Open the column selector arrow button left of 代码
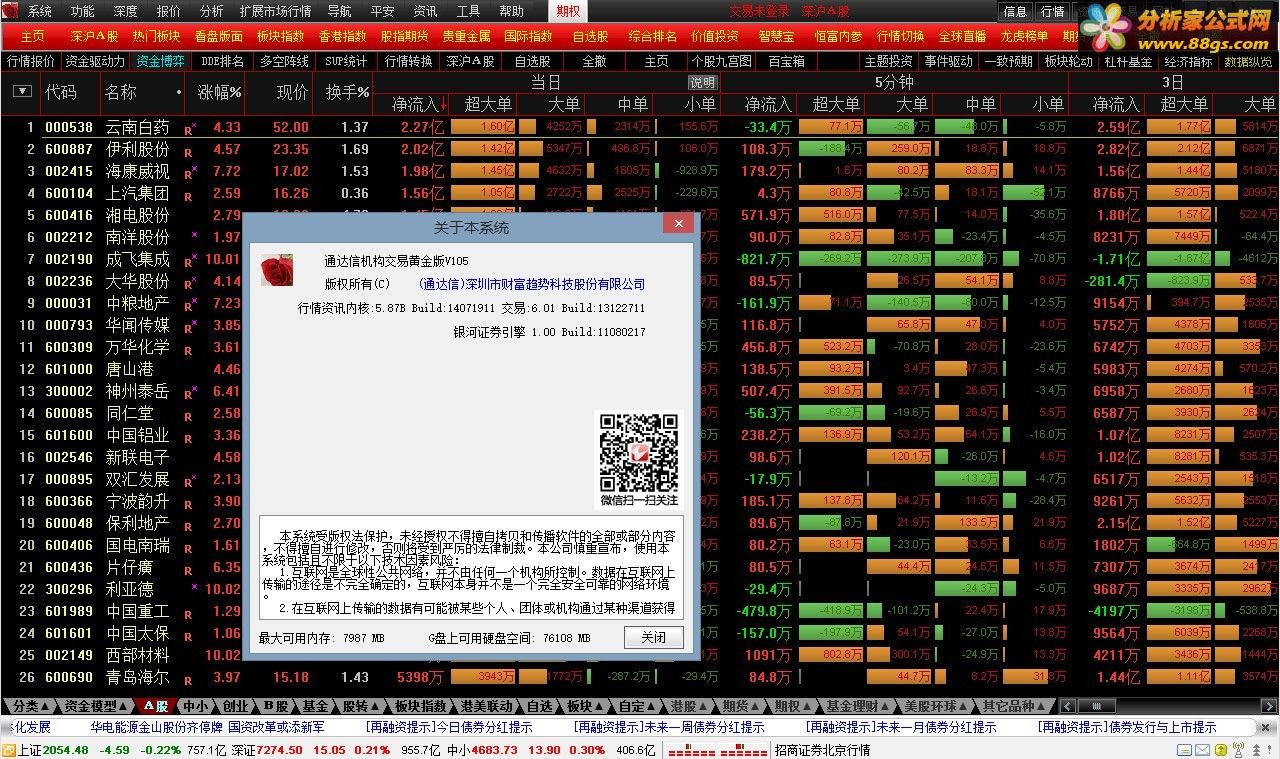1280x759 pixels. 21,91
